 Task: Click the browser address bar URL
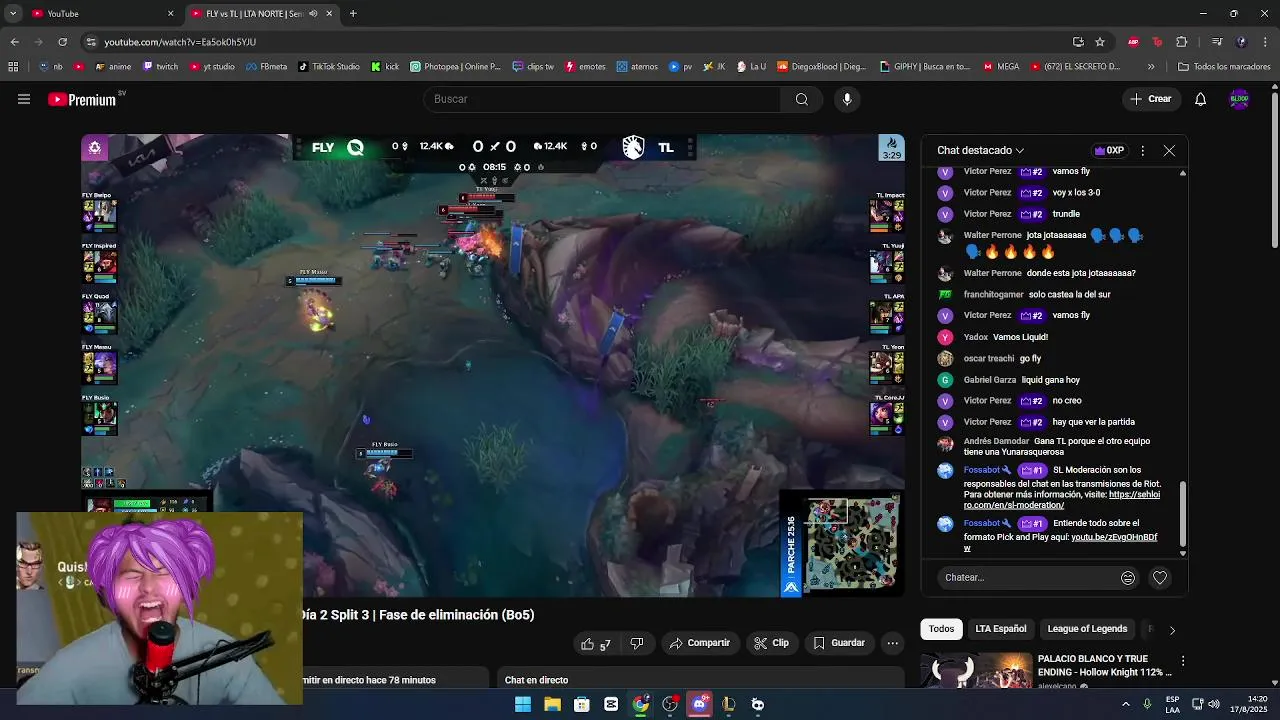point(180,42)
